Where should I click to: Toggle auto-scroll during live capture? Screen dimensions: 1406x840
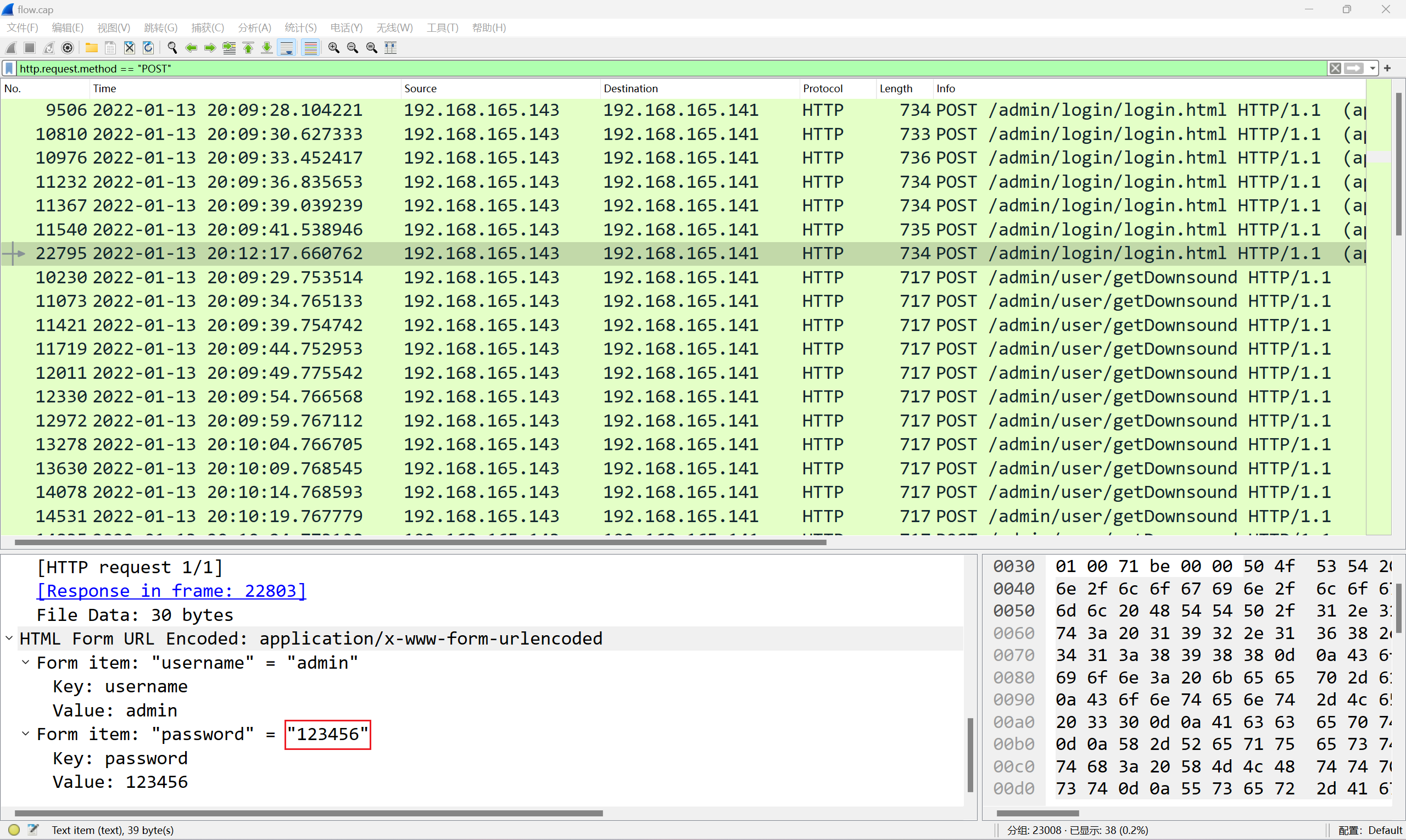click(287, 48)
